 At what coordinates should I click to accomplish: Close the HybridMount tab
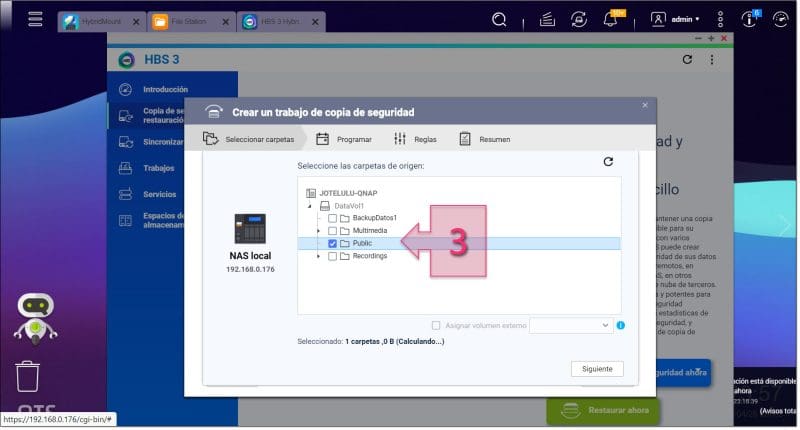[x=136, y=22]
